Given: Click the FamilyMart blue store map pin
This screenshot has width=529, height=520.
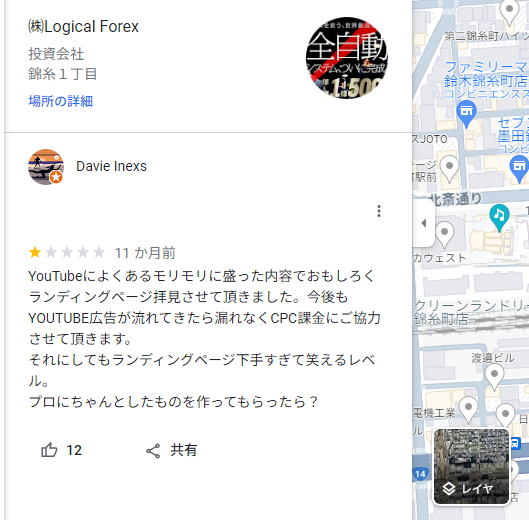Looking at the screenshot, I should pyautogui.click(x=466, y=114).
